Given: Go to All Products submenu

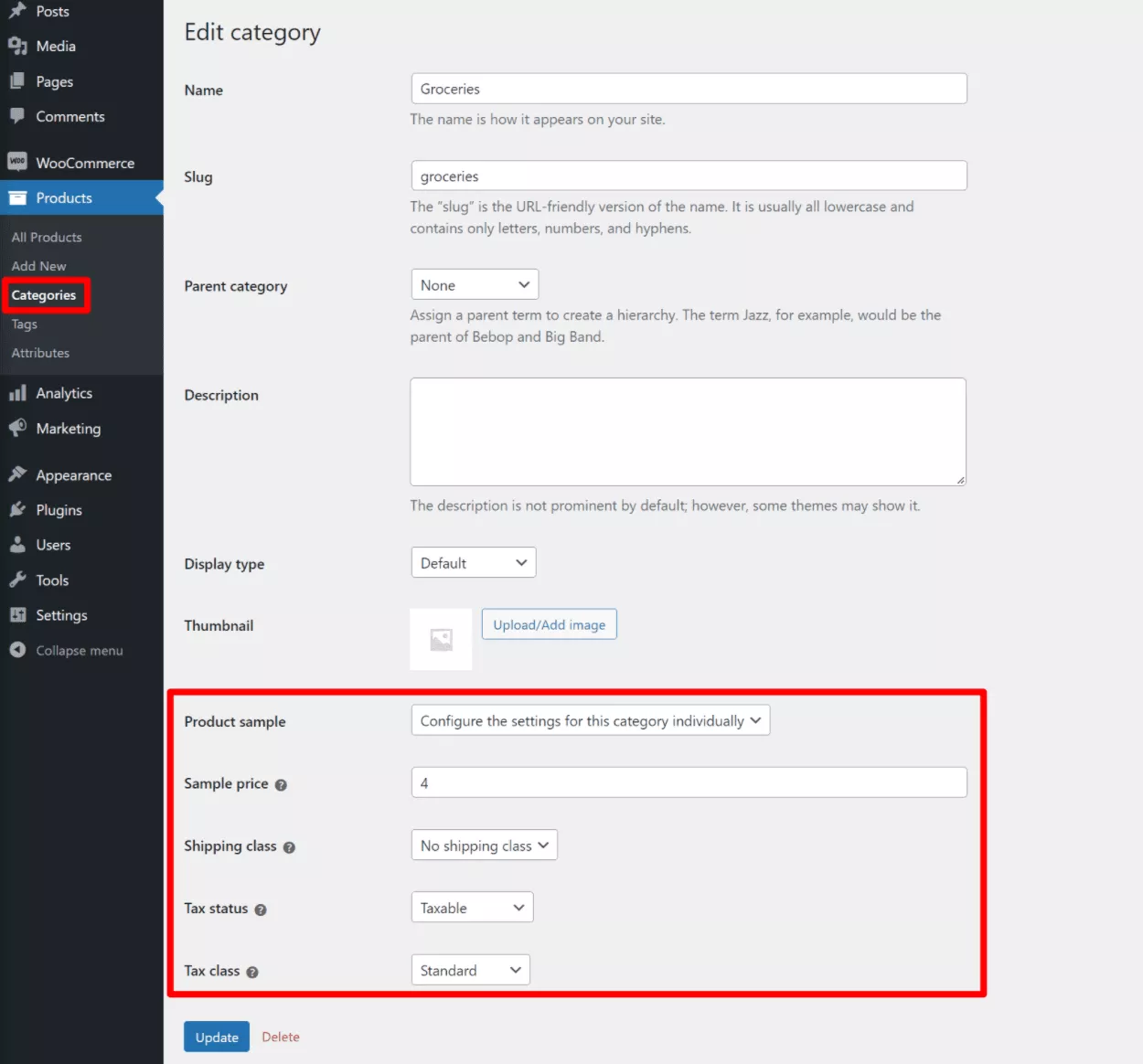Looking at the screenshot, I should [47, 237].
